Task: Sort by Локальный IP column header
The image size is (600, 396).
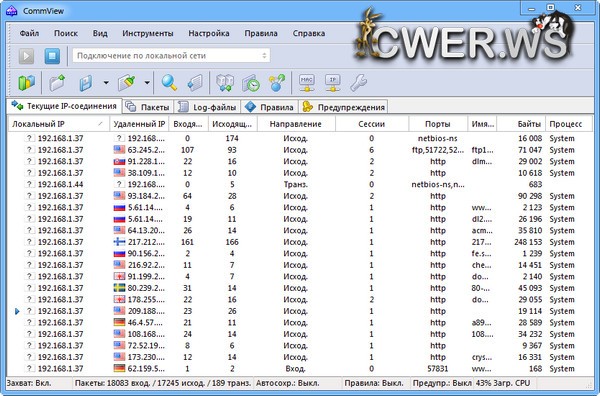Action: coord(59,124)
